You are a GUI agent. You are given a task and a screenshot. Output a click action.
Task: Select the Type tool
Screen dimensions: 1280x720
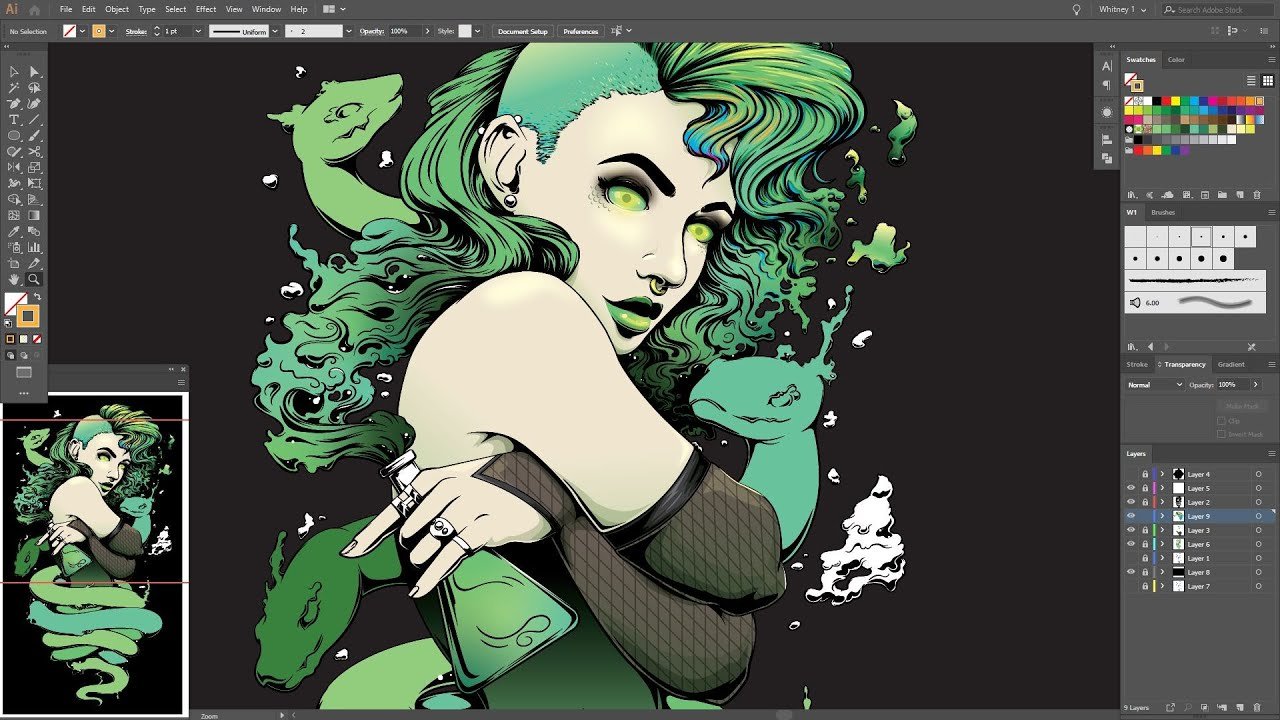coord(14,120)
